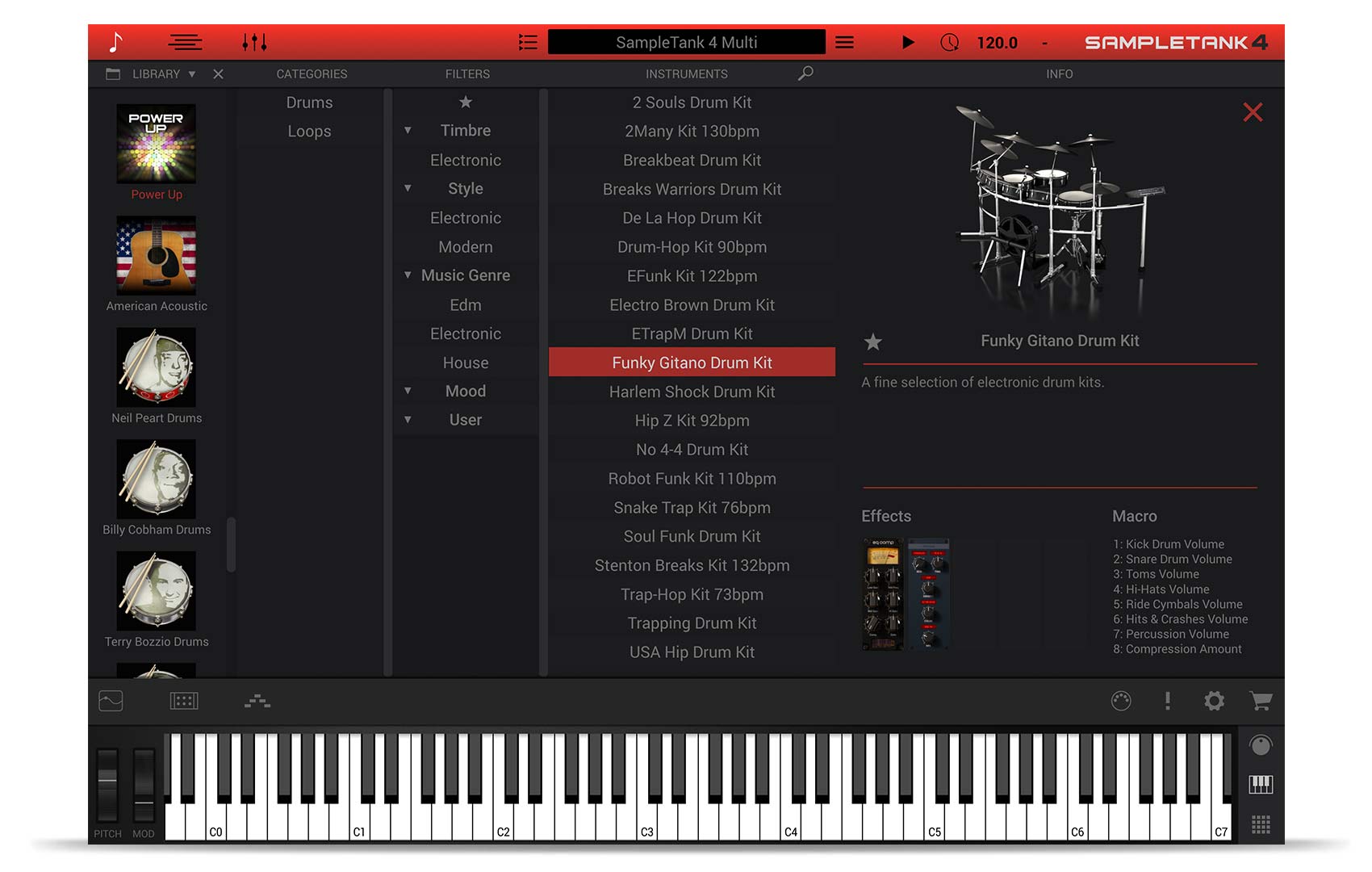Toggle favorite star for Funky Gitano Drum Kit
The width and height of the screenshot is (1372, 872).
pyautogui.click(x=873, y=342)
